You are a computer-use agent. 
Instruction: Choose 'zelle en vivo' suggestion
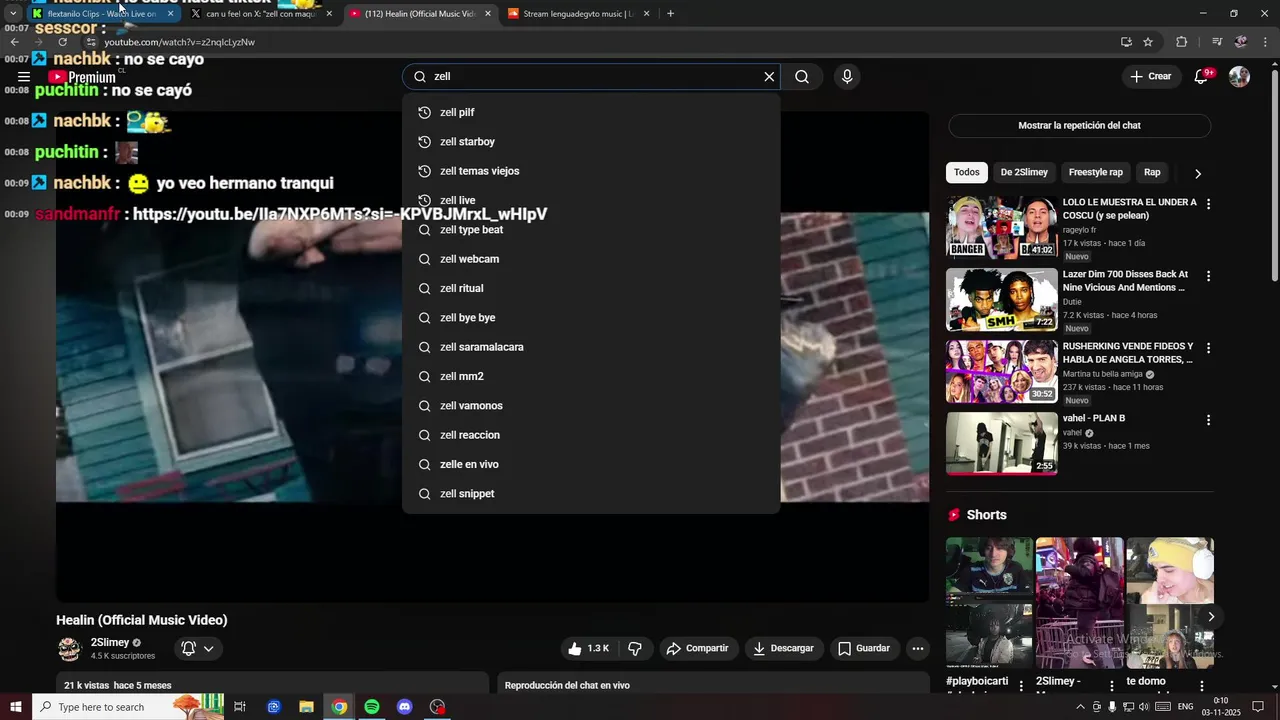[591, 464]
